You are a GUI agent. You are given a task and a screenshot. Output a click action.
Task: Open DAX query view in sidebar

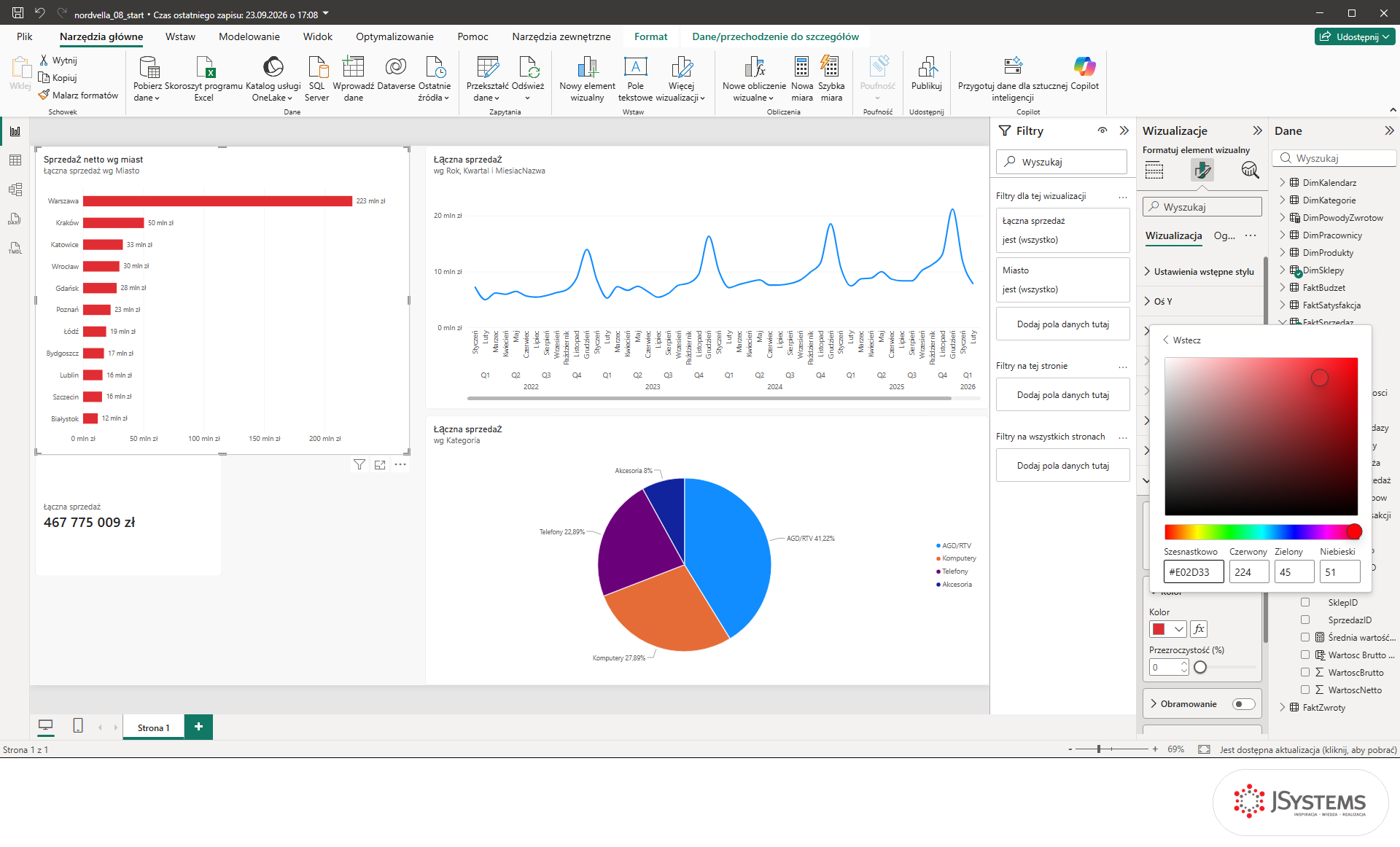[x=15, y=219]
